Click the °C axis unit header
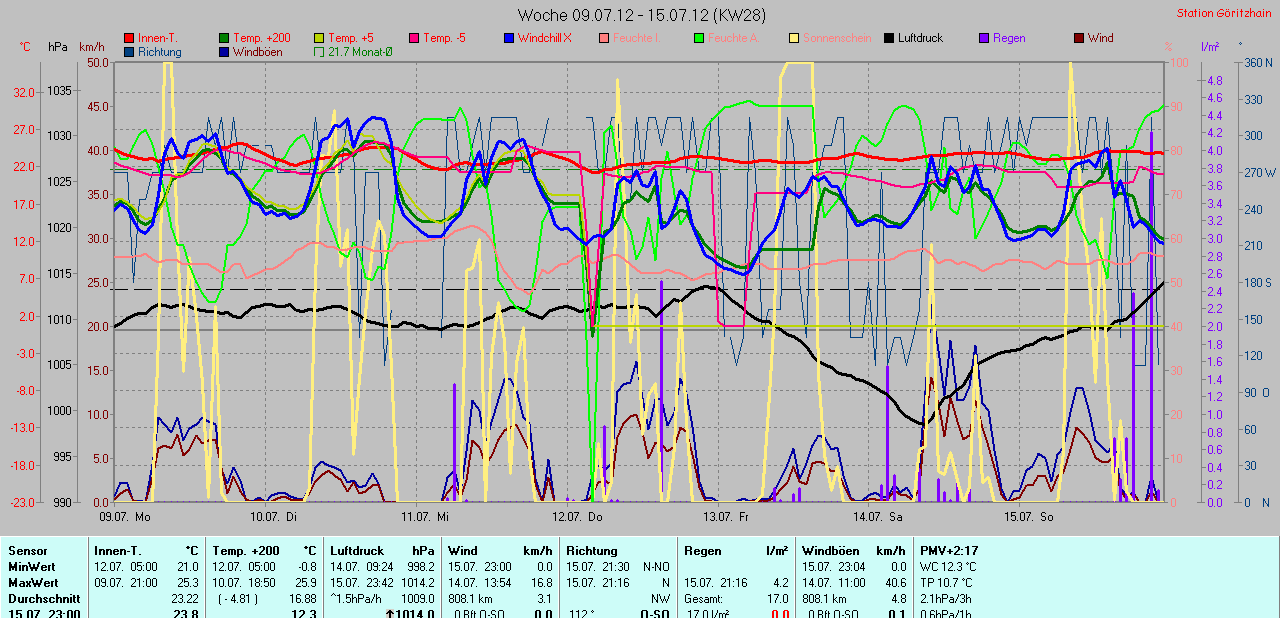The image size is (1284, 618). [25, 47]
